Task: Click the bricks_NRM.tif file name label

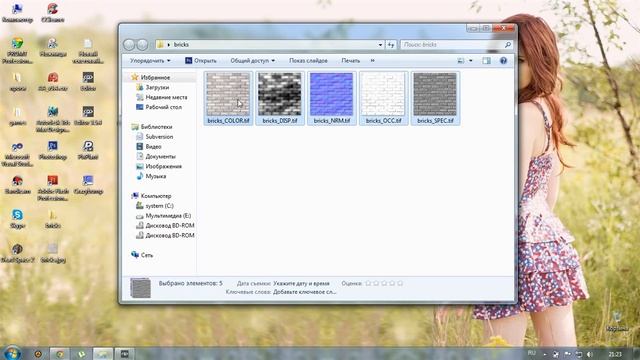Action: pos(331,121)
